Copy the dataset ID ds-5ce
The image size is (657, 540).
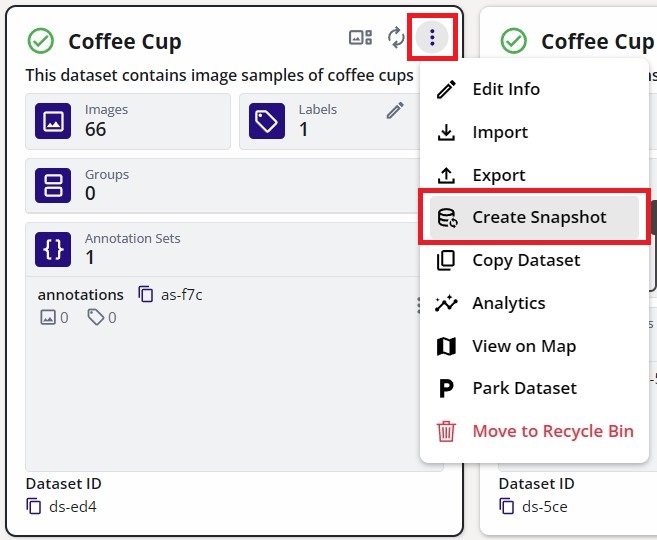pyautogui.click(x=507, y=506)
